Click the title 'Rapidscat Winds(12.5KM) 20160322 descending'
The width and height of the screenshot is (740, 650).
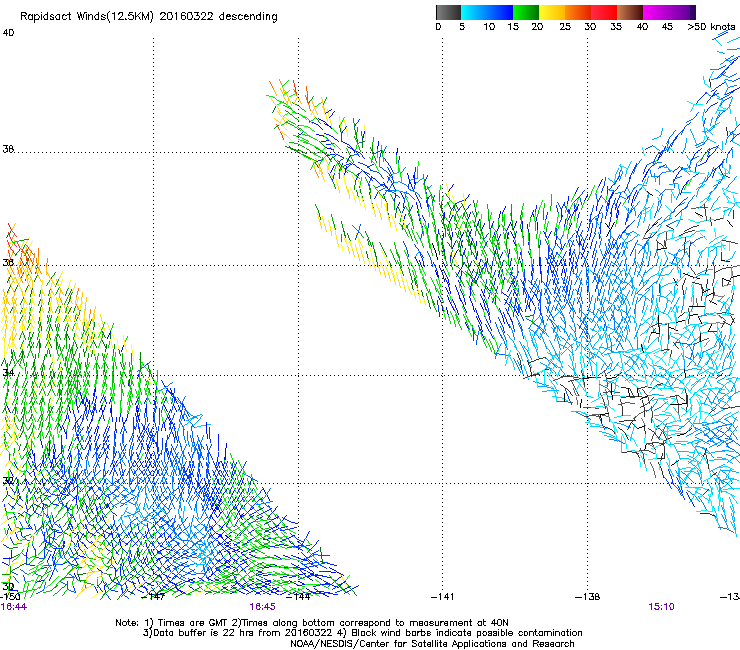[149, 17]
